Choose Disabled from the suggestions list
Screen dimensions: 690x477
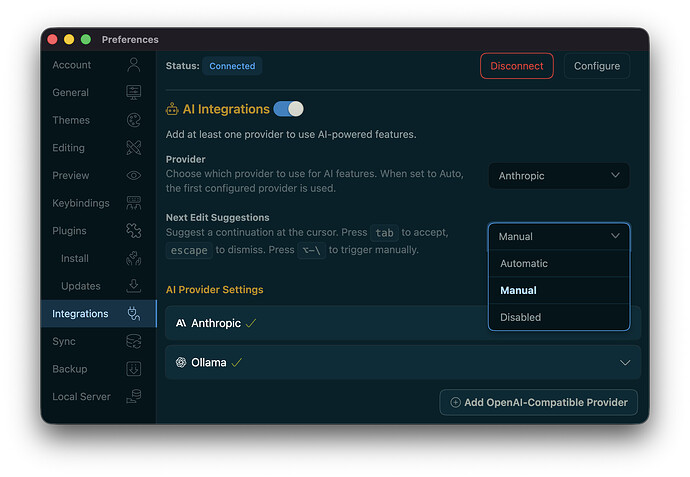(x=559, y=317)
